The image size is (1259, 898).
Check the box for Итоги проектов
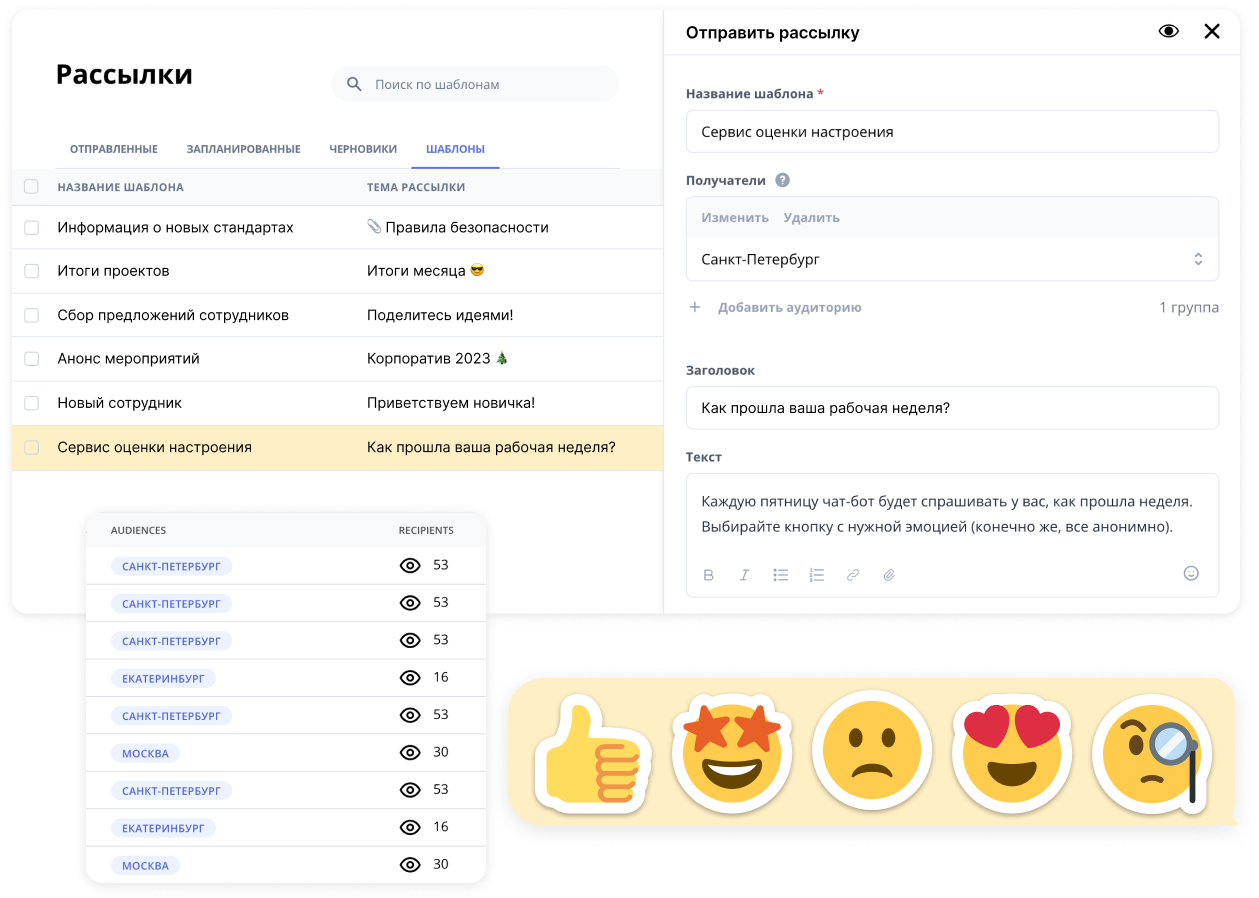click(31, 271)
